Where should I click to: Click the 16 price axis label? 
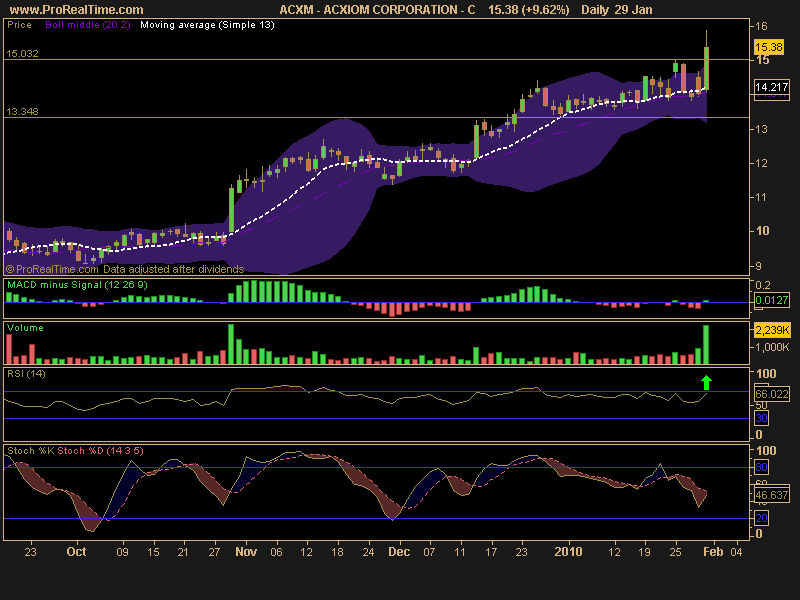[761, 27]
